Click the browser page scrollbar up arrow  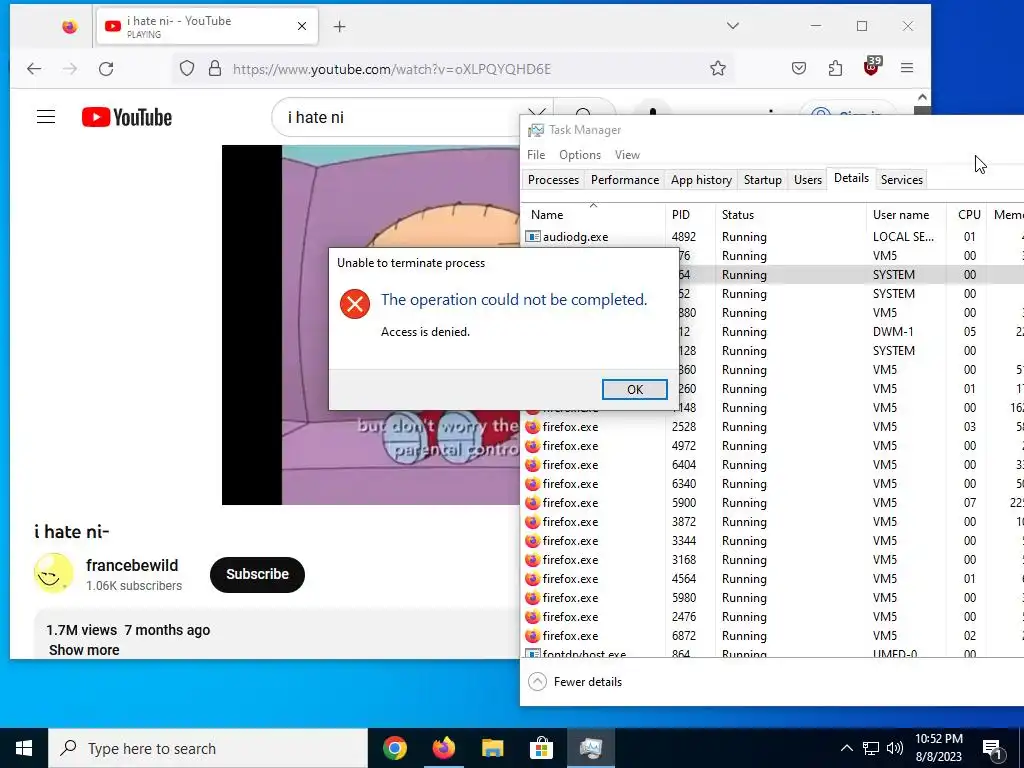point(922,97)
